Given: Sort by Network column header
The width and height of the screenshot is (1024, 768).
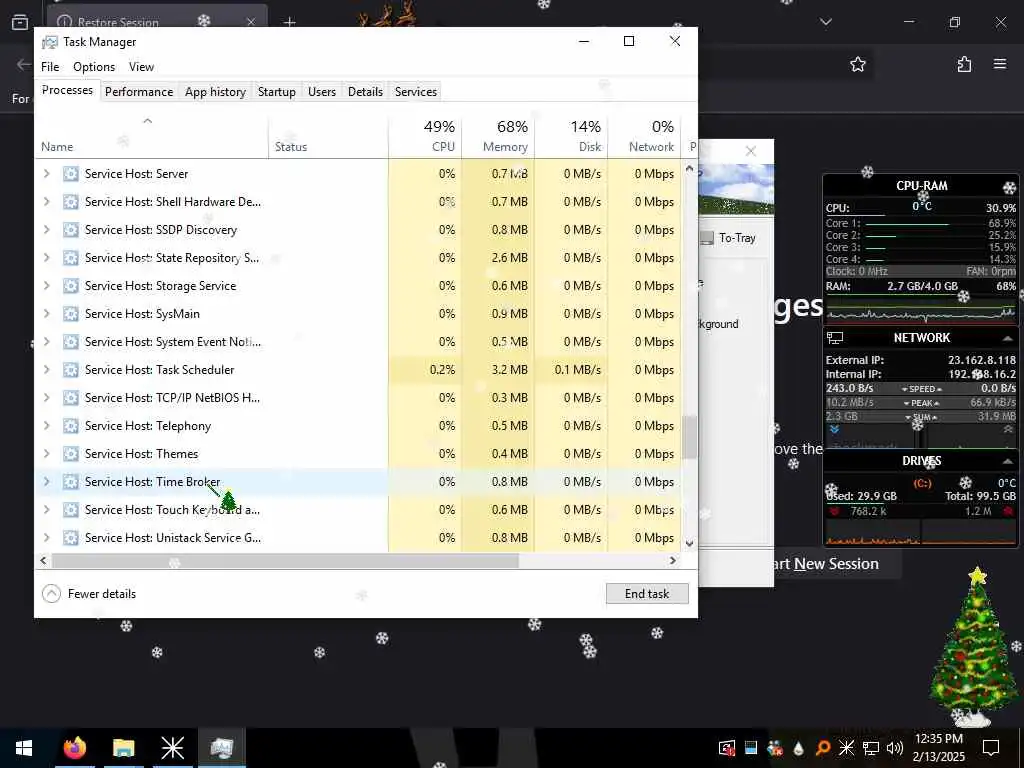Looking at the screenshot, I should (645, 136).
